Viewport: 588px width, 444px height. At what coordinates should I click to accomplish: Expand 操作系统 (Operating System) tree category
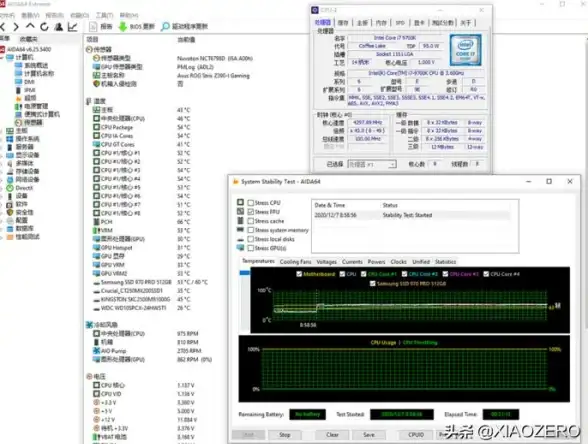click(x=2, y=139)
